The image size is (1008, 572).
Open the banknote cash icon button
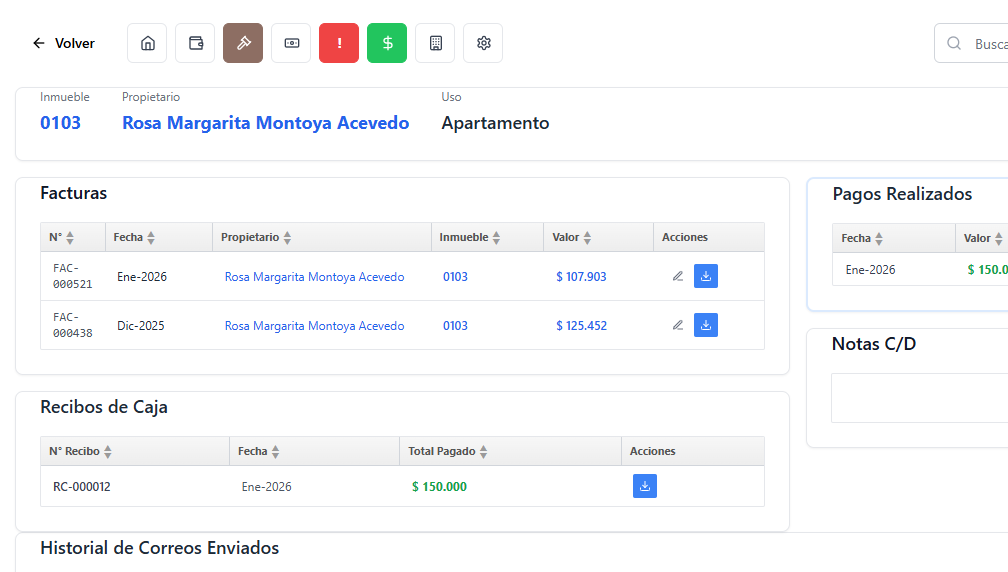click(291, 43)
